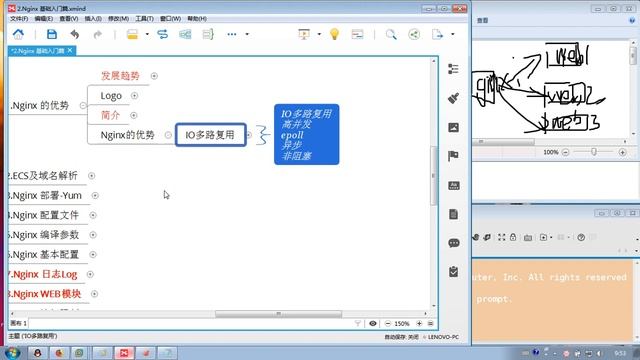The height and width of the screenshot is (360, 640).
Task: Expand the Nginx 基本配置 topic
Action: (93, 255)
